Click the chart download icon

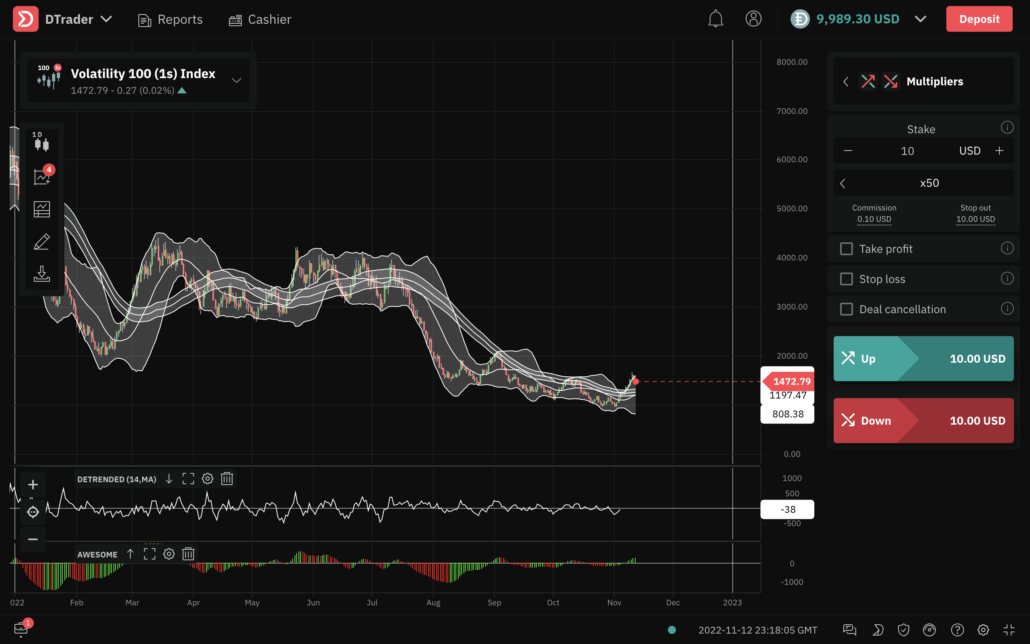[x=42, y=274]
